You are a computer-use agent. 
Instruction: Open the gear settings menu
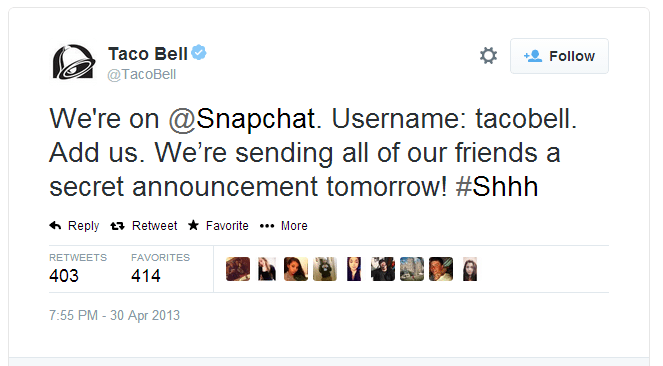click(488, 56)
